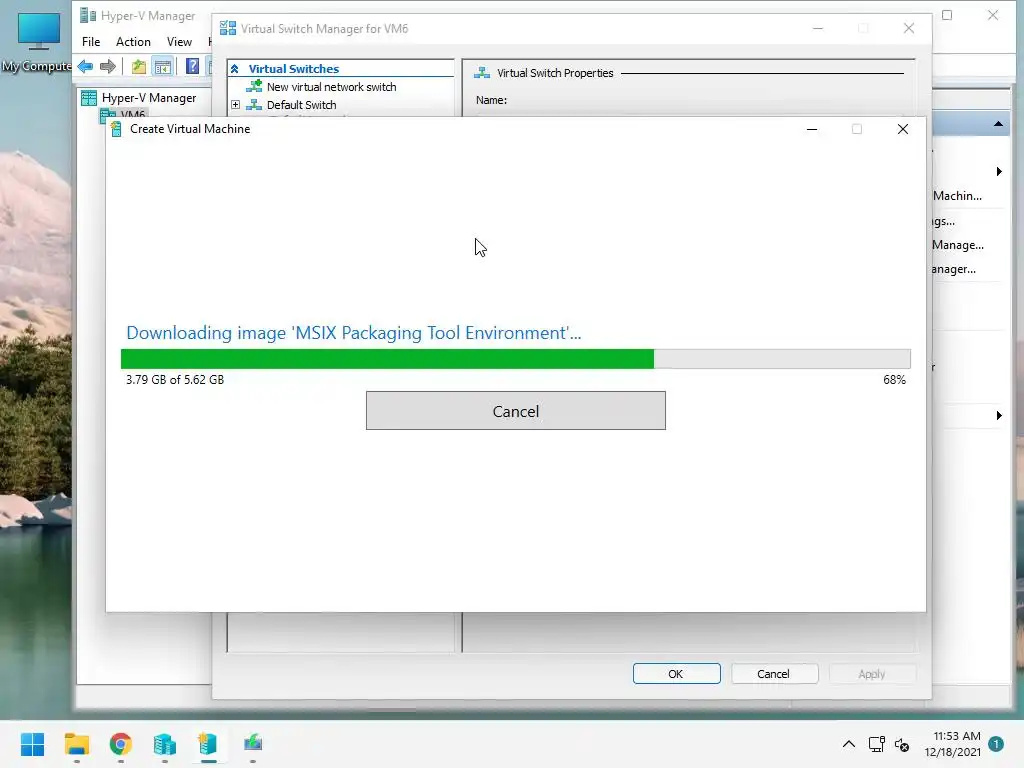Click the Virtual Switch Manager title bar icon
This screenshot has height=768, width=1024.
click(228, 28)
